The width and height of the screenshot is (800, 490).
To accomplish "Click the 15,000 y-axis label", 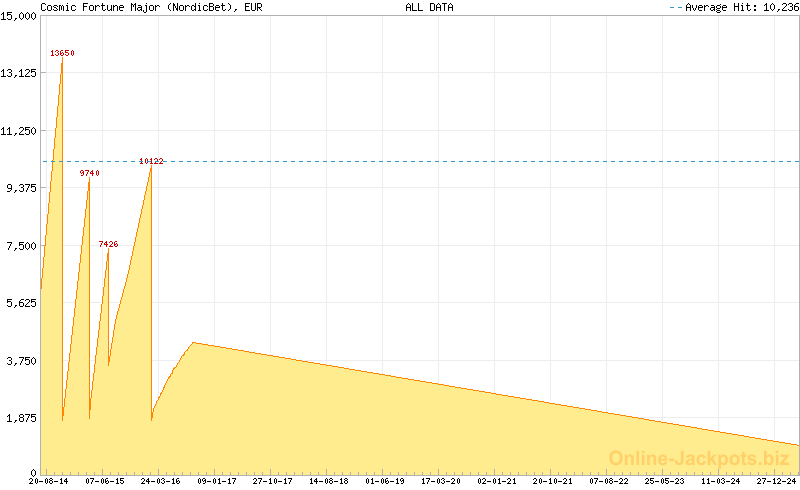I will (18, 16).
